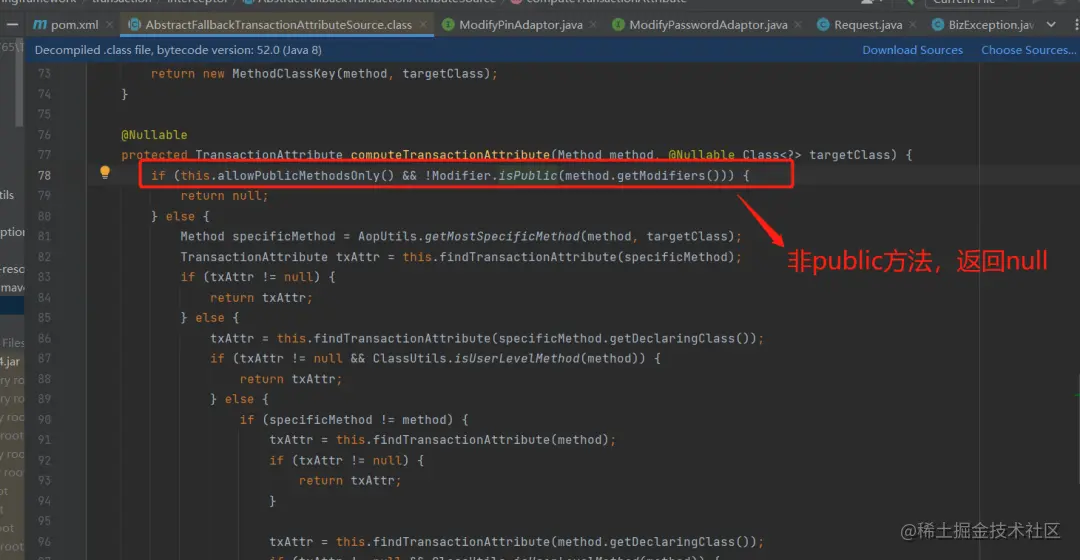
Task: Switch to the Request.java tab
Action: click(x=868, y=25)
